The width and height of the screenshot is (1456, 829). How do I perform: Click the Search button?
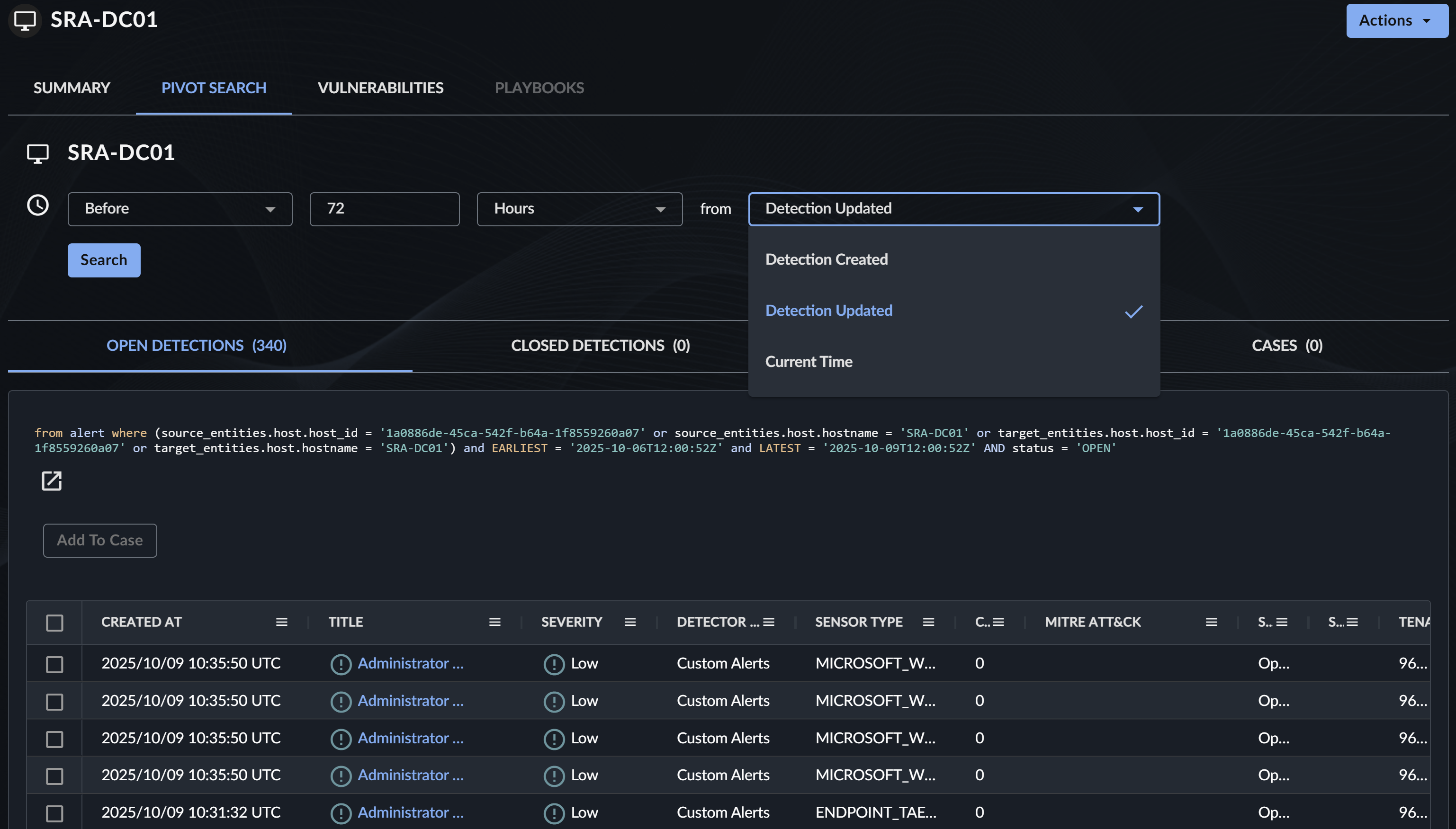point(104,260)
